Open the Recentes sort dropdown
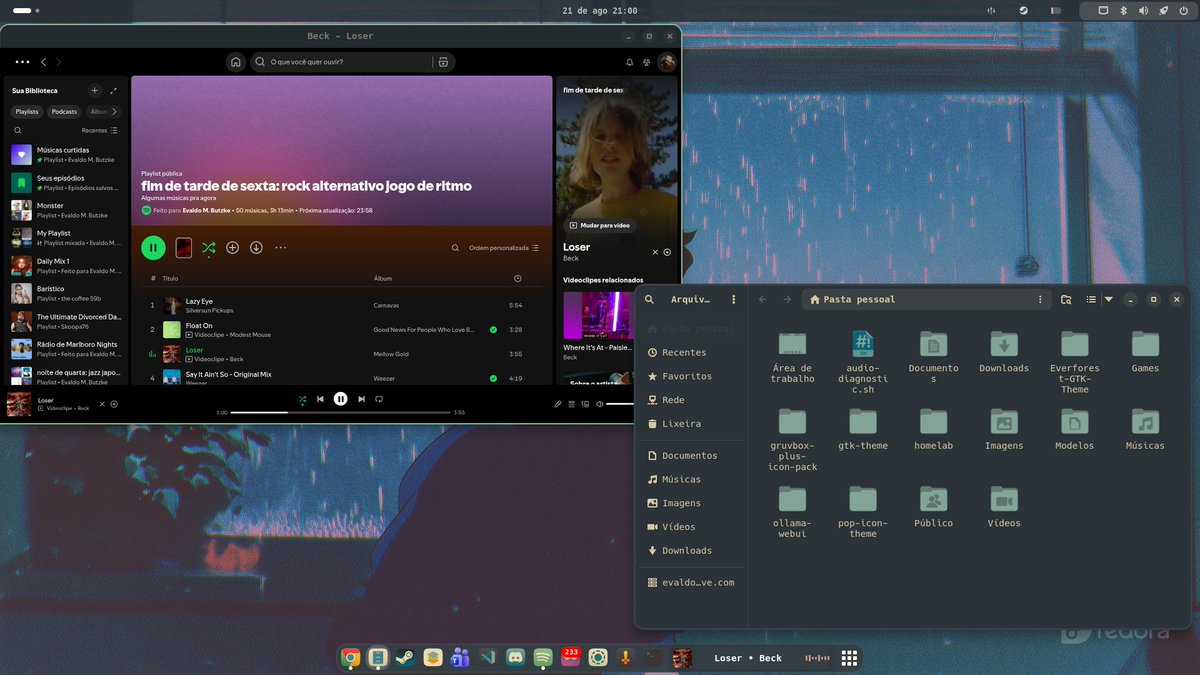The image size is (1200, 675). [100, 130]
